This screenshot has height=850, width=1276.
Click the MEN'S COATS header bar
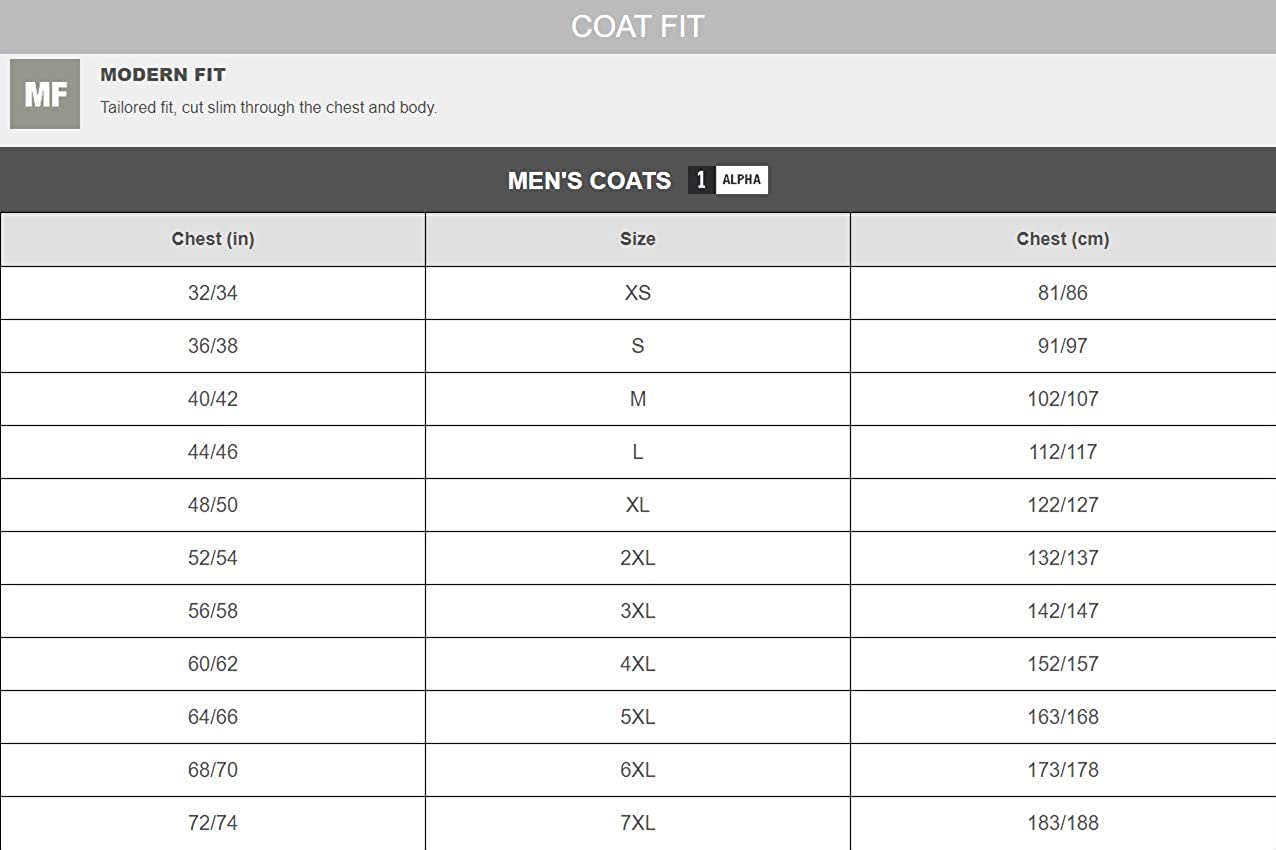[589, 181]
